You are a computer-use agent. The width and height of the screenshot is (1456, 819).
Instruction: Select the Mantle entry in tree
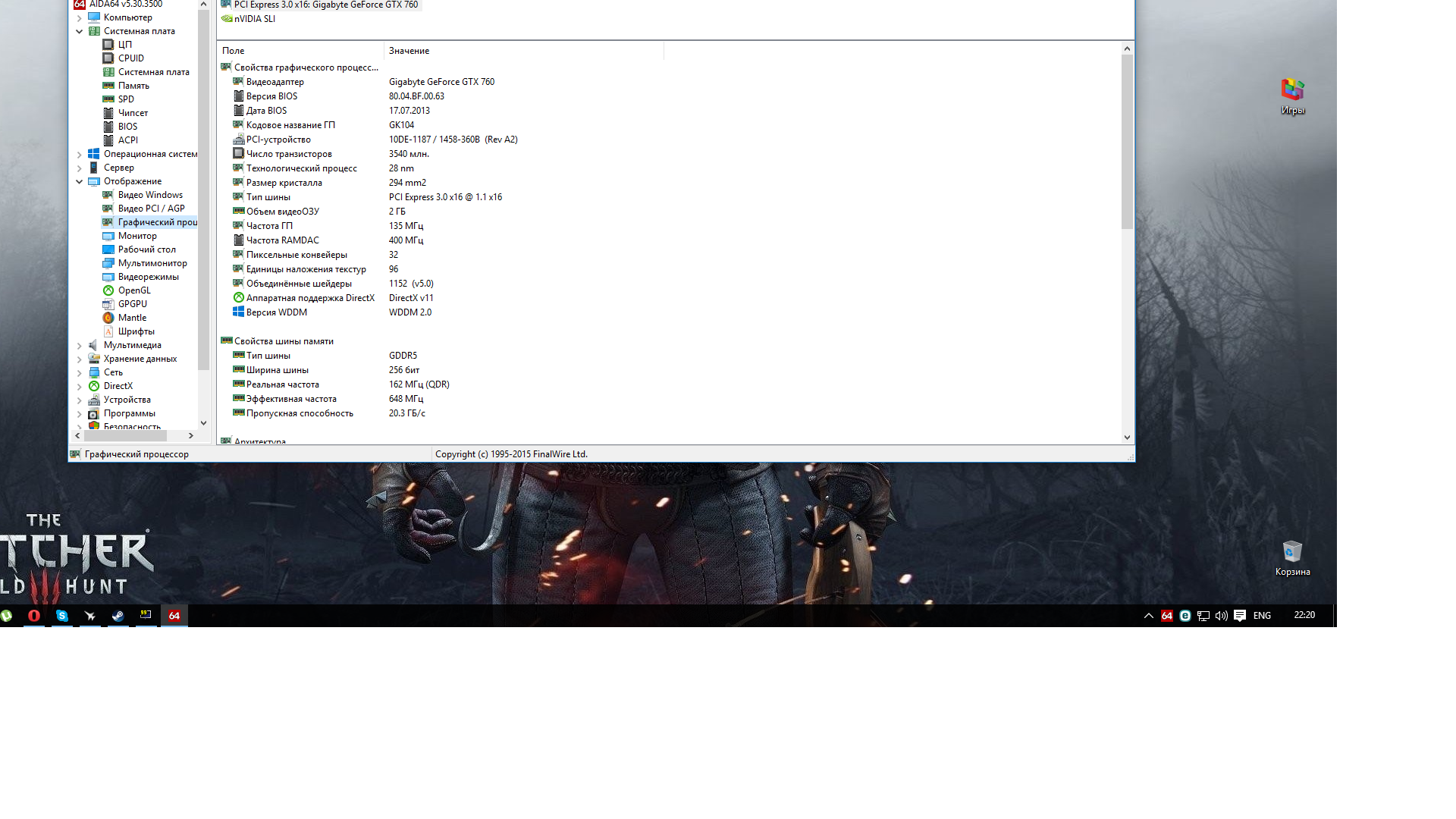(132, 318)
